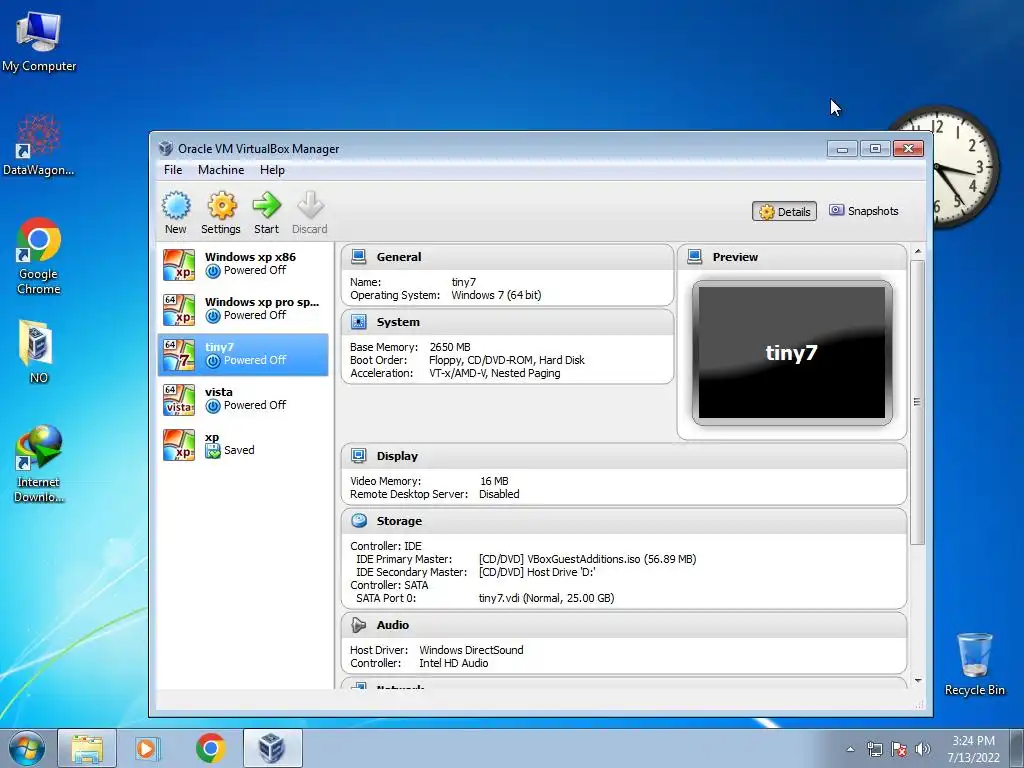
Task: Click the greyed Discard toolbar icon
Action: click(x=310, y=205)
